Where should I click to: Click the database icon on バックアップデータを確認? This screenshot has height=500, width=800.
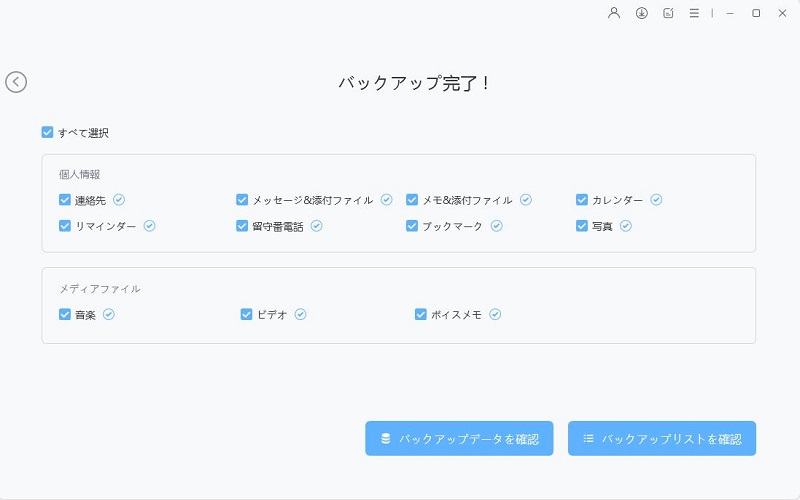[x=386, y=439]
